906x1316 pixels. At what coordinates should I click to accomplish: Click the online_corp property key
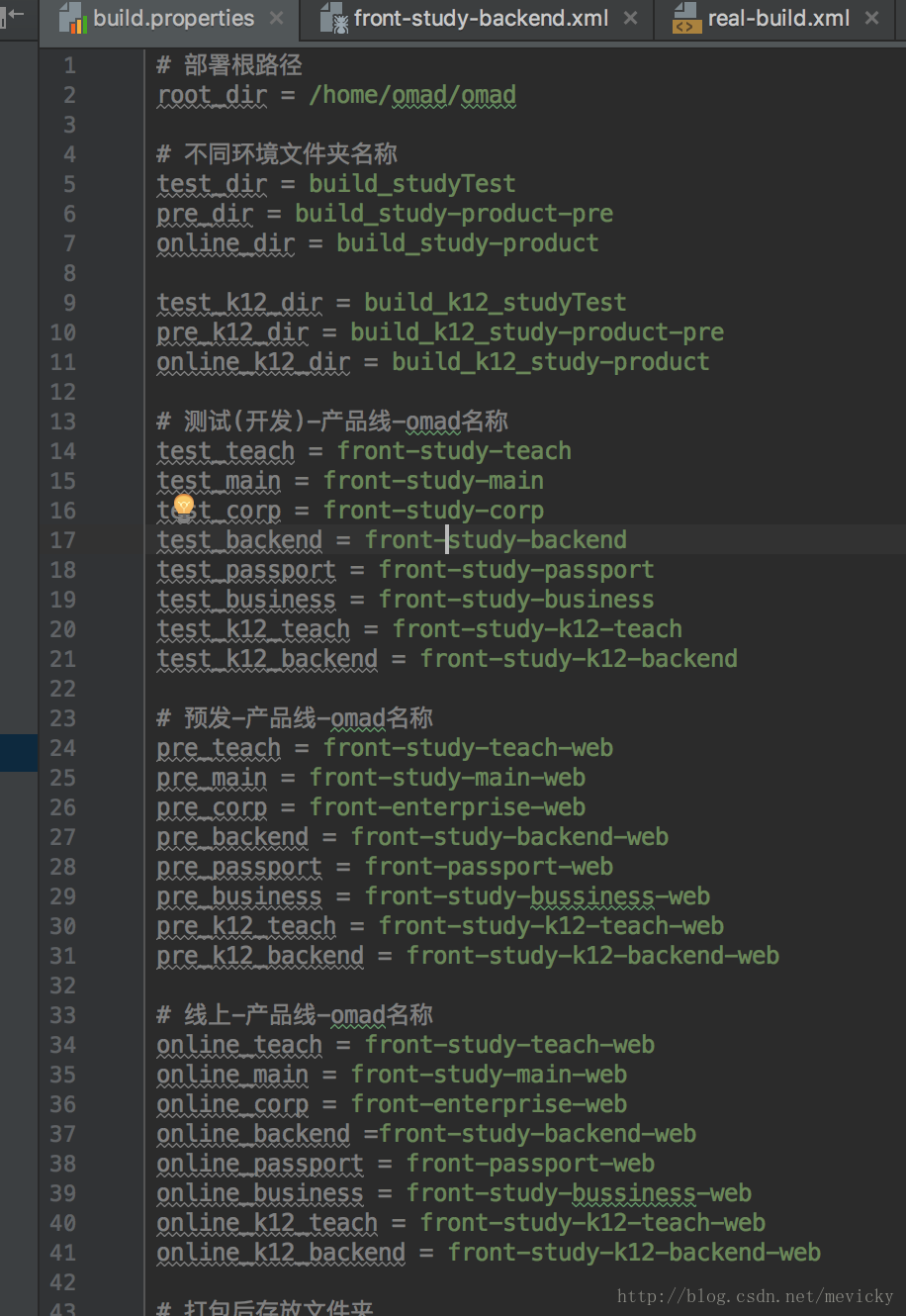pos(232,1104)
